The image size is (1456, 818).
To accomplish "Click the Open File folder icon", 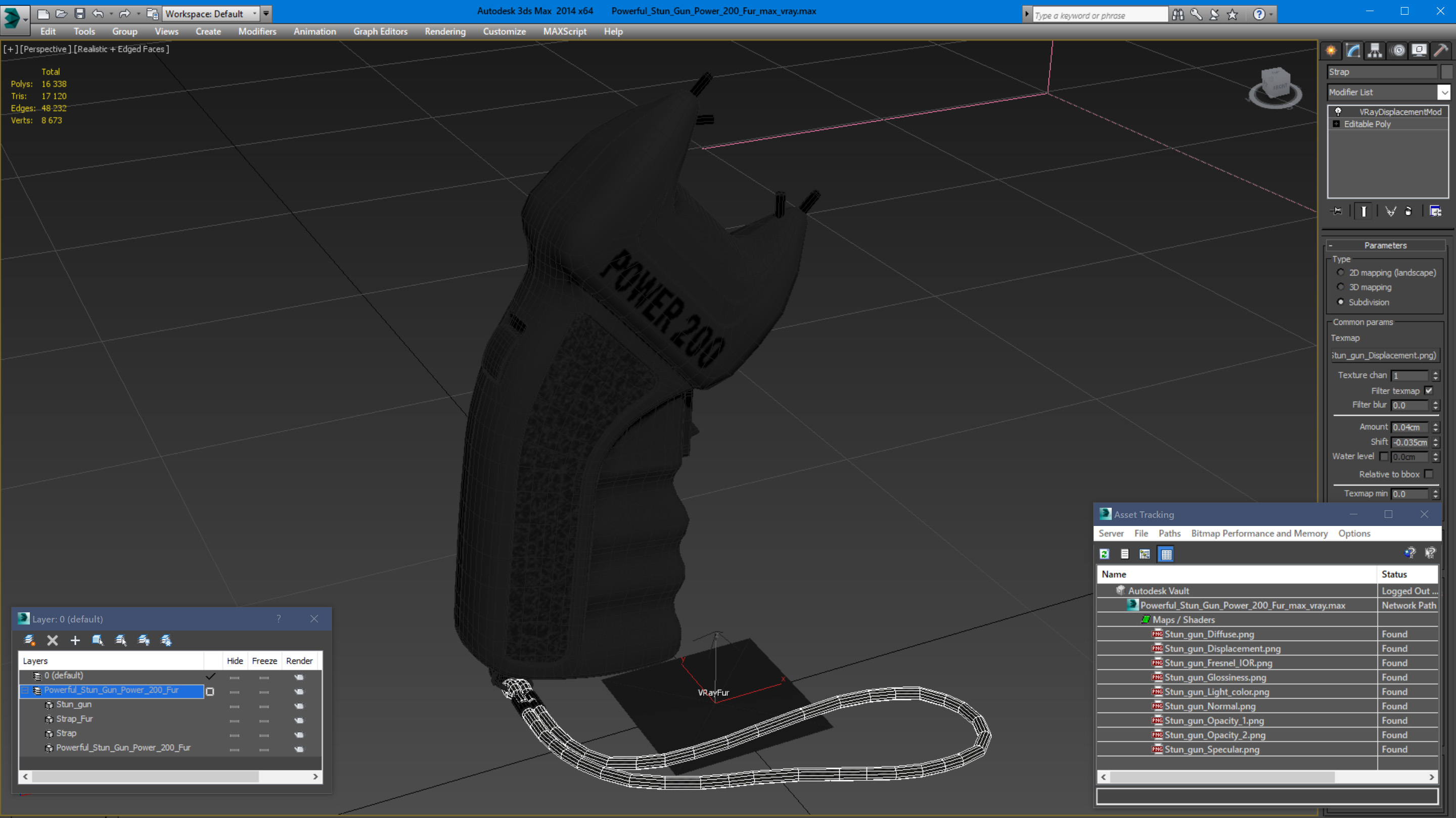I will [62, 14].
